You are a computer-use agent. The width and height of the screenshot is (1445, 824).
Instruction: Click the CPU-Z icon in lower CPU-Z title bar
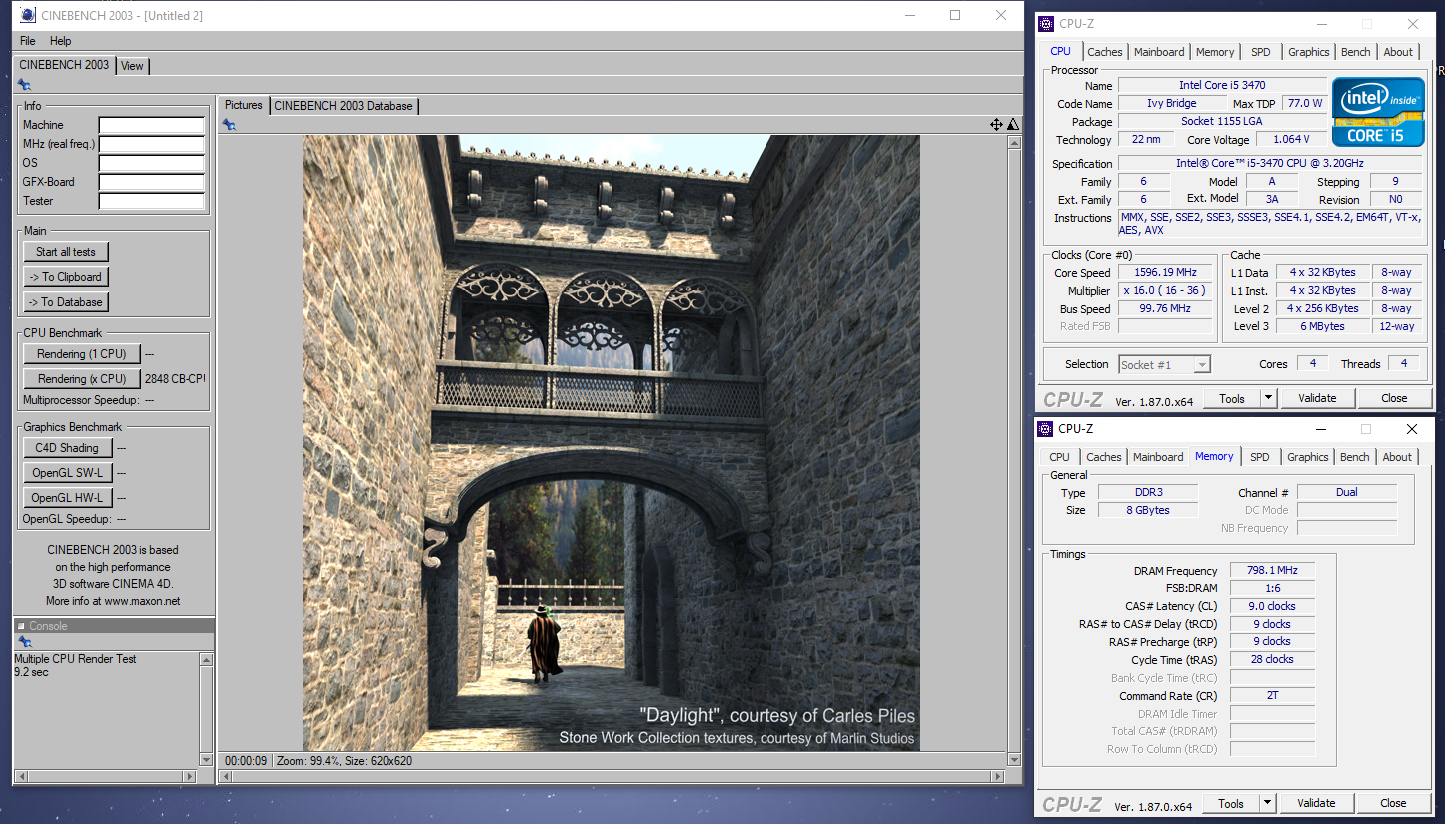1047,429
